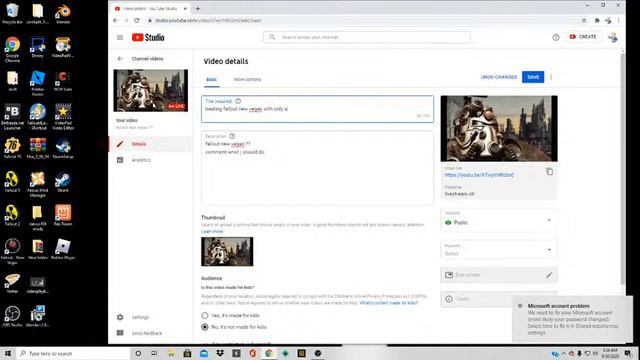
Task: Open Recycle Bin on desktop
Action: (12, 14)
